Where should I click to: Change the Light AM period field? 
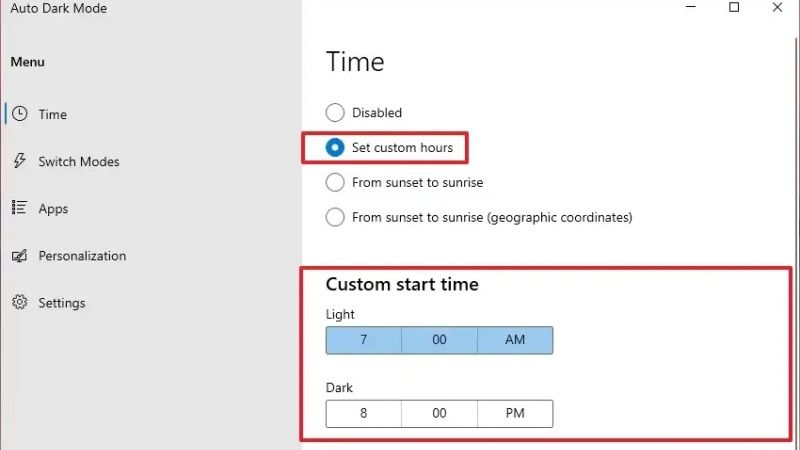click(515, 340)
